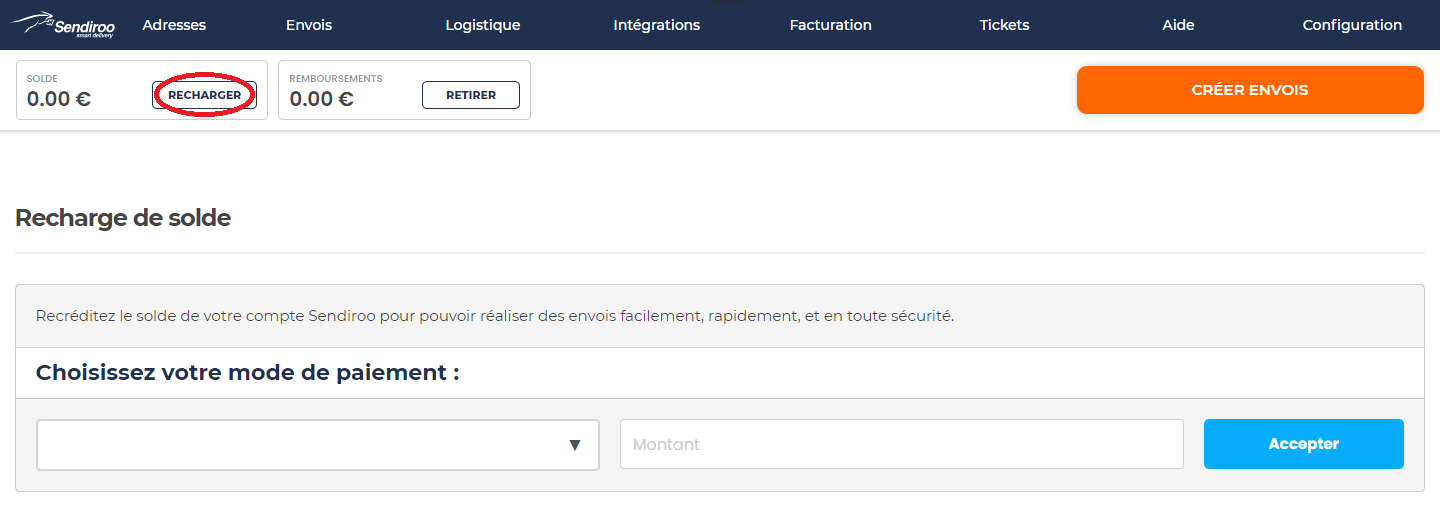Open the Envois menu
Viewport: 1440px width, 511px height.
pos(309,25)
